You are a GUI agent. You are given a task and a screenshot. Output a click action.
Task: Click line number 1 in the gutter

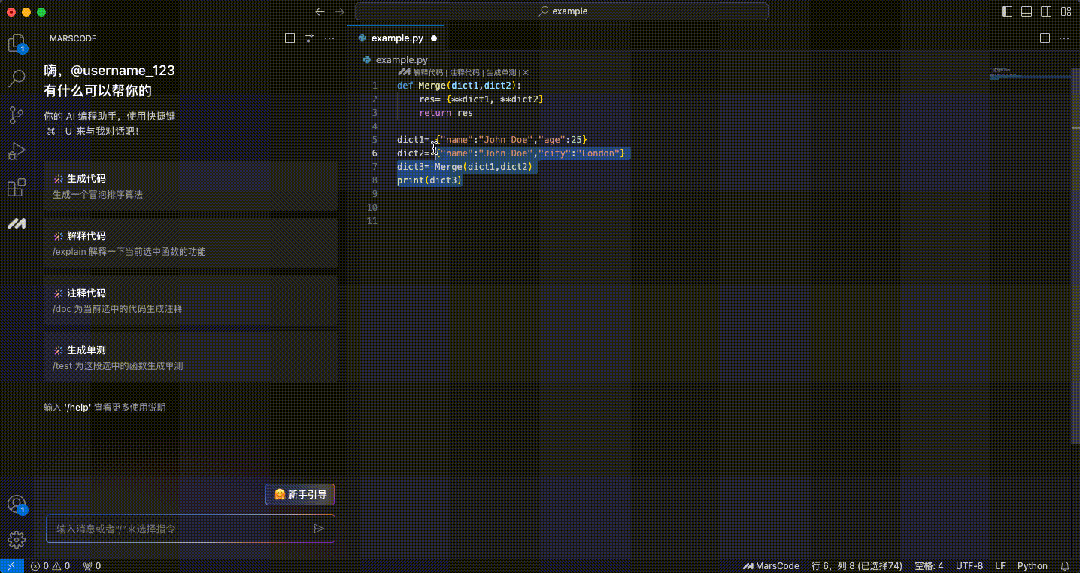coord(374,85)
